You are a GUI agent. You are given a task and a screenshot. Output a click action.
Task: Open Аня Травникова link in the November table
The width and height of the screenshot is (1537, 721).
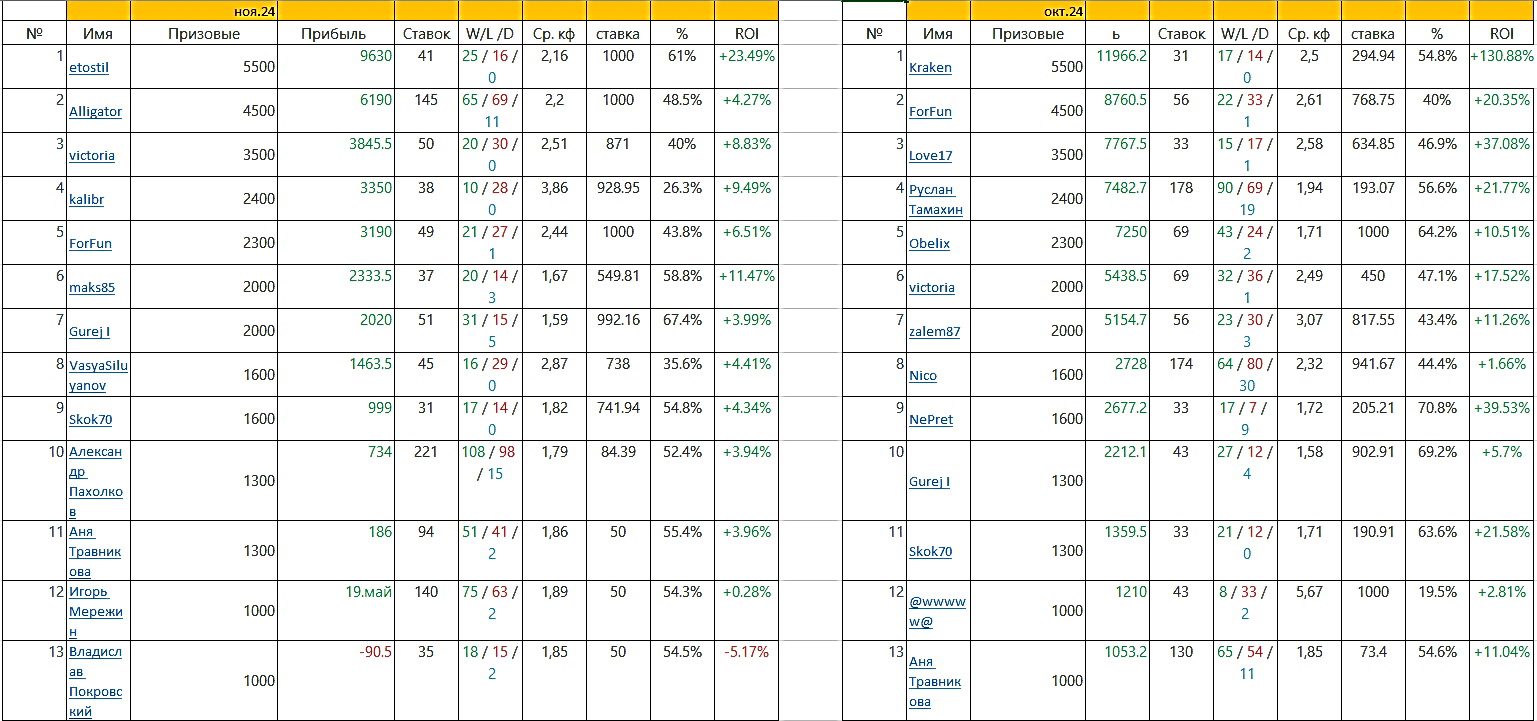[96, 551]
